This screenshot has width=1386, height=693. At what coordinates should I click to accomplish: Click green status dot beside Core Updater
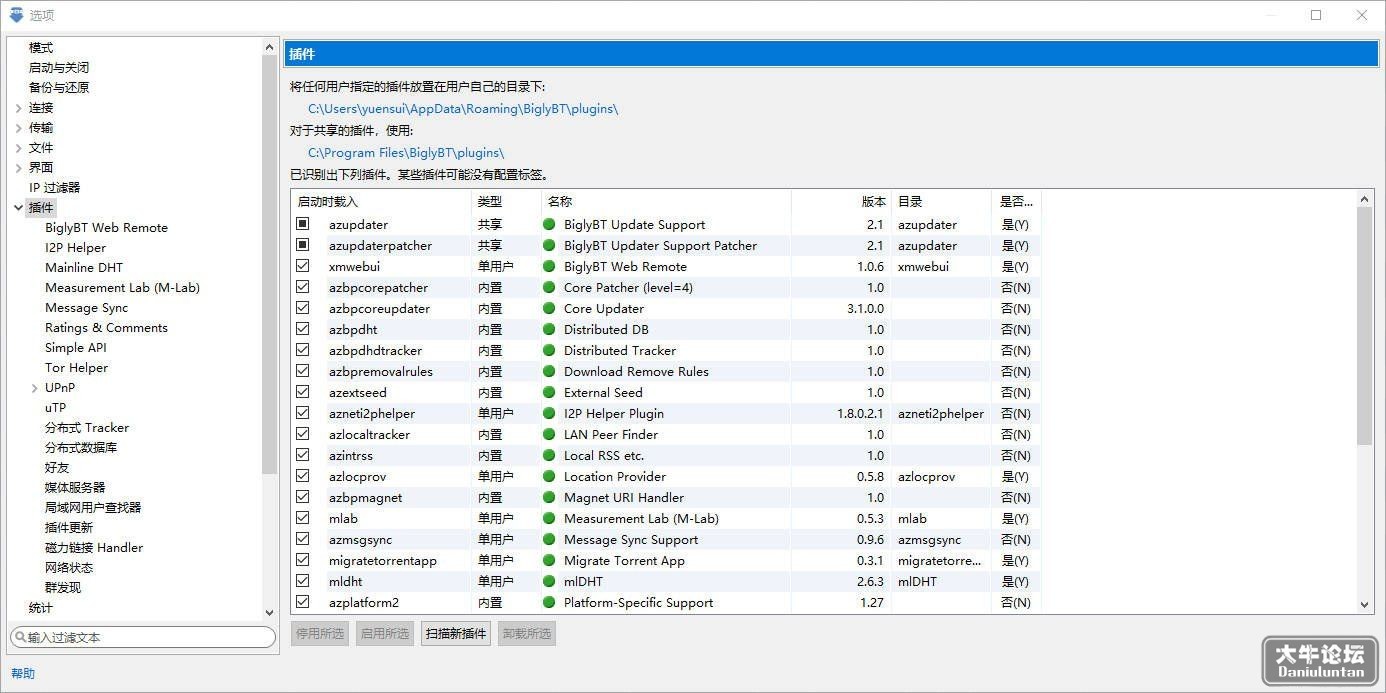click(x=549, y=308)
